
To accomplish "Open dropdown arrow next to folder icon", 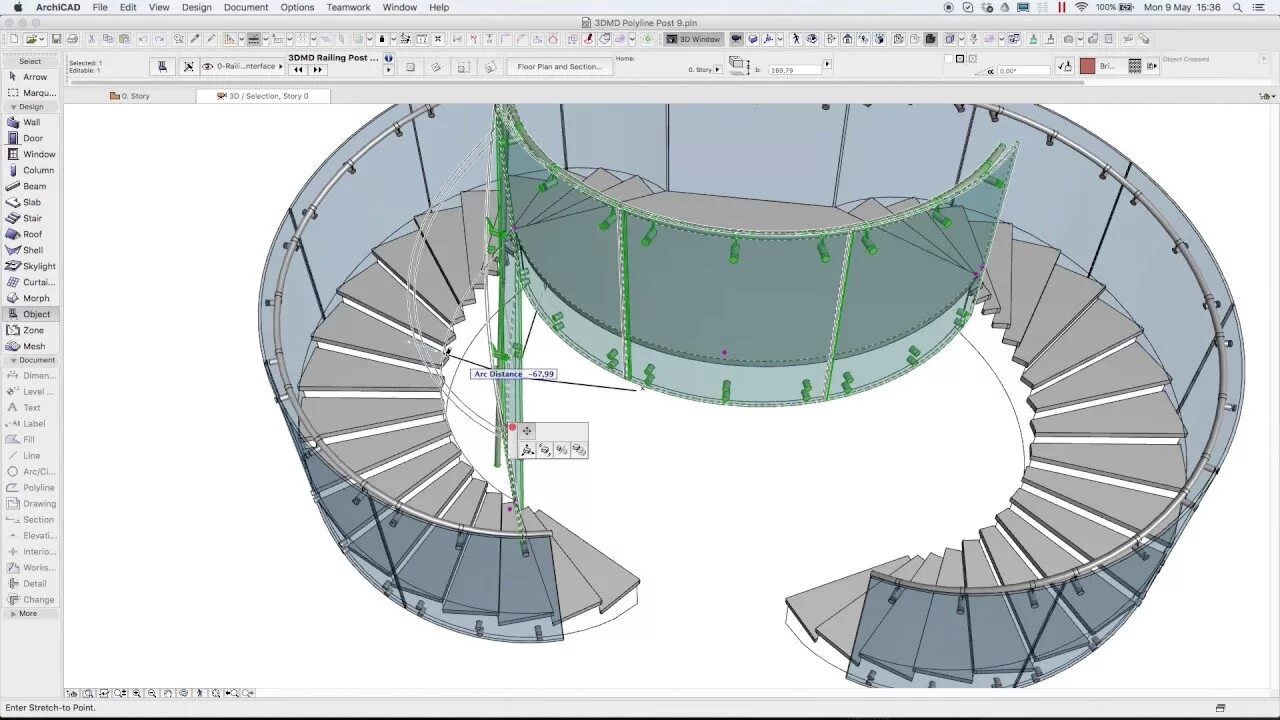I will click(42, 39).
